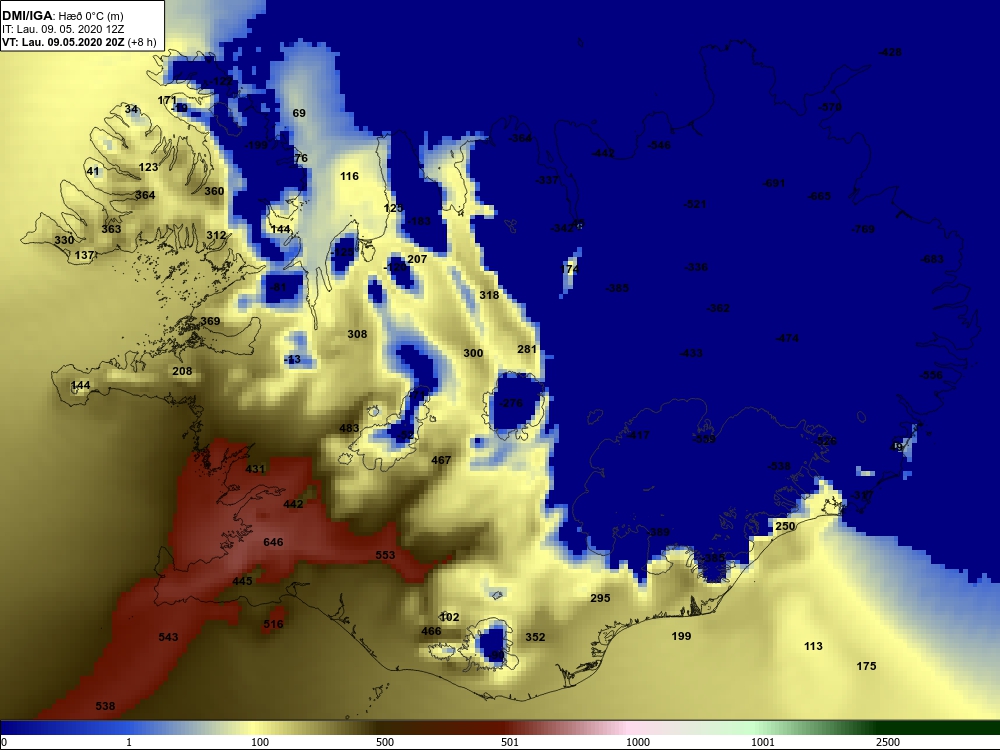Click the map value 116
Screen dimensions: 1000x750
pyautogui.click(x=349, y=176)
